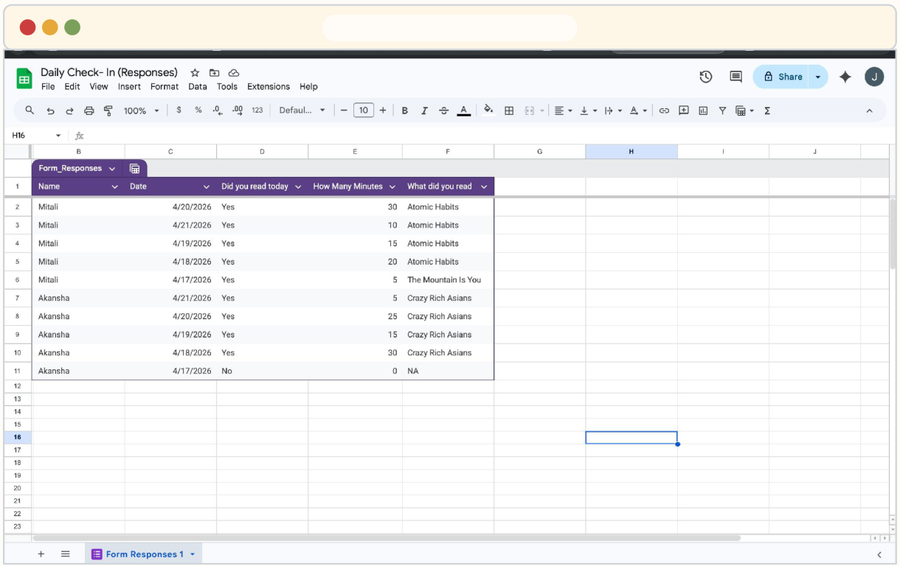Open the Data menu
Screen dimensions: 900x566
tap(197, 87)
